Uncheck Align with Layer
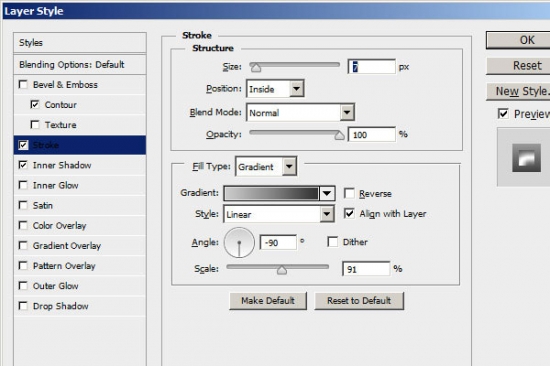The image size is (550, 366). [x=349, y=213]
